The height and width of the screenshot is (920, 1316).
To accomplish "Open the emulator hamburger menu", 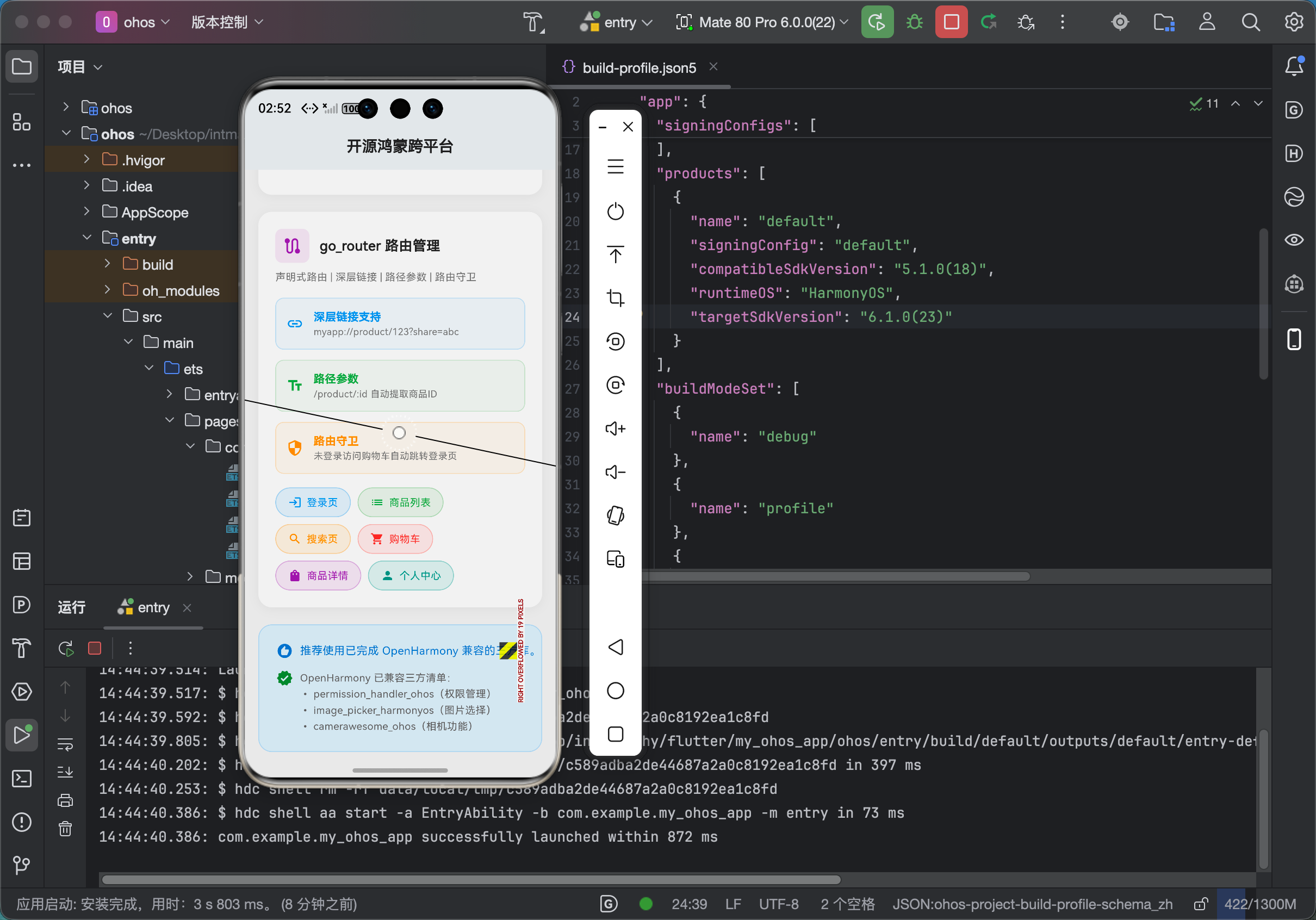I will pyautogui.click(x=615, y=167).
